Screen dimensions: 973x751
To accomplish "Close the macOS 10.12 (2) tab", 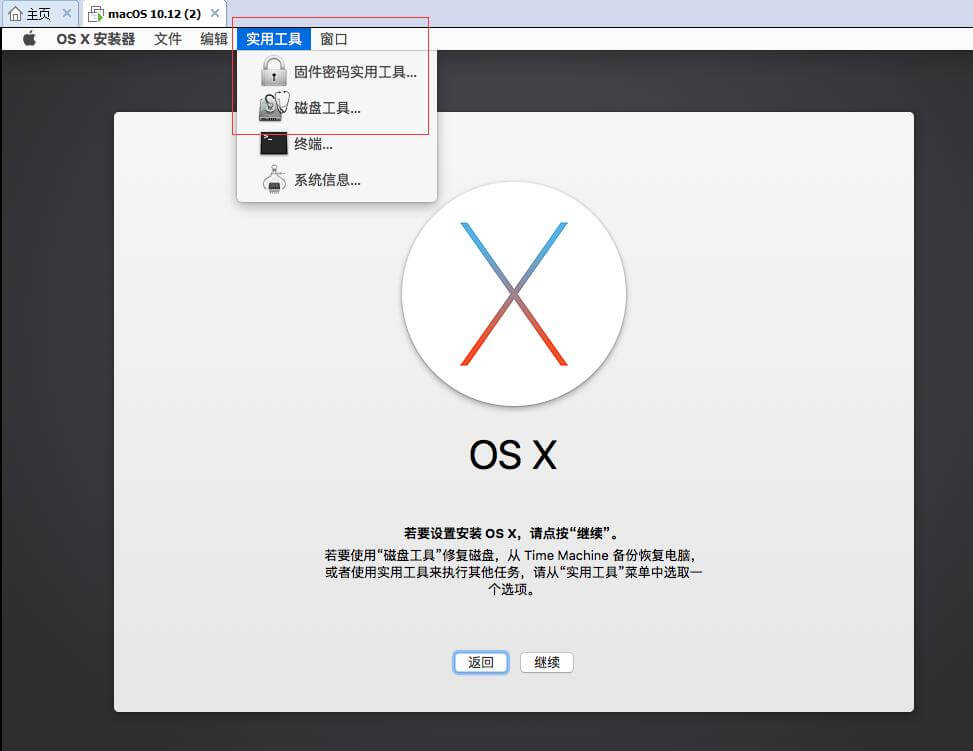I will (x=215, y=13).
